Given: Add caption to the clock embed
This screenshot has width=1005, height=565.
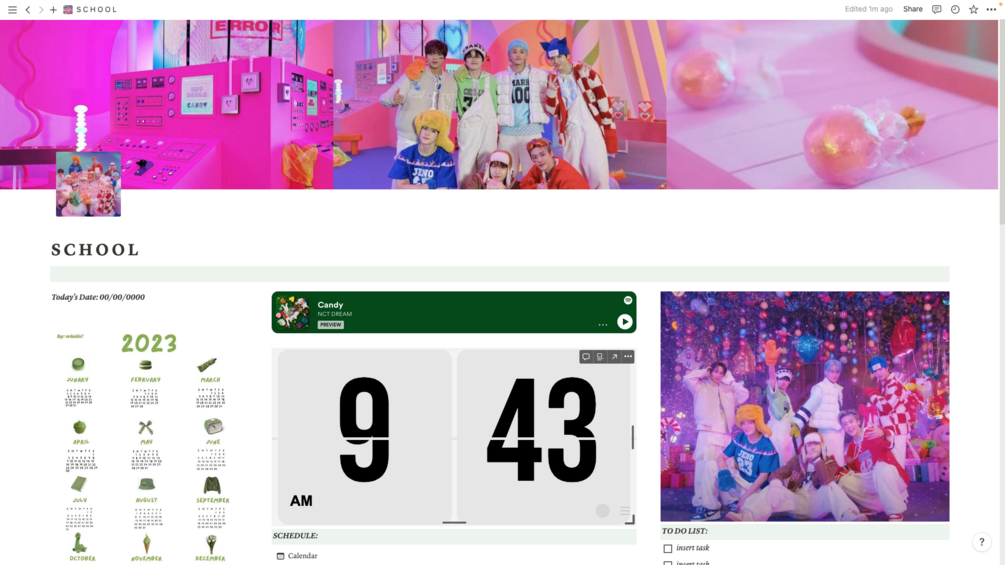Looking at the screenshot, I should click(600, 357).
